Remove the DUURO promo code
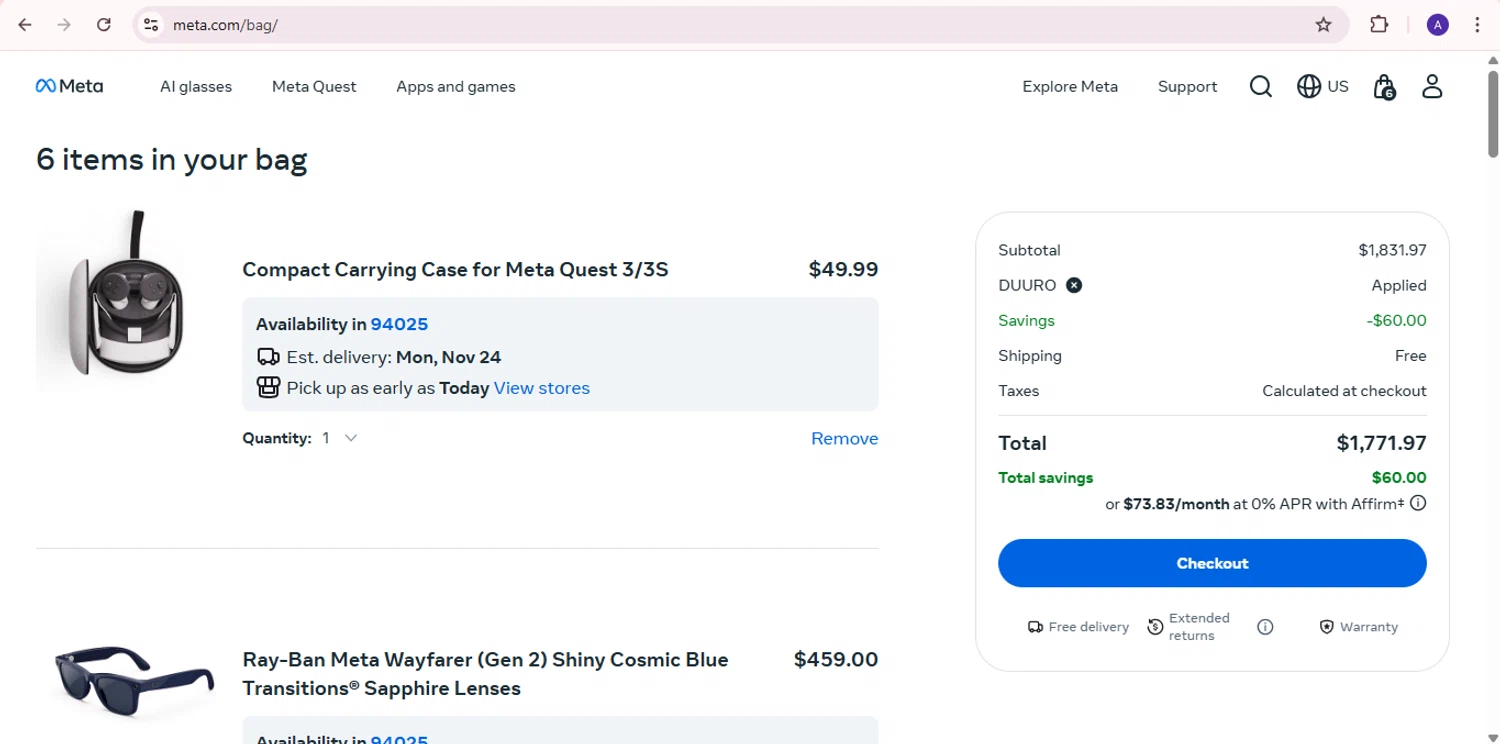 click(x=1074, y=285)
